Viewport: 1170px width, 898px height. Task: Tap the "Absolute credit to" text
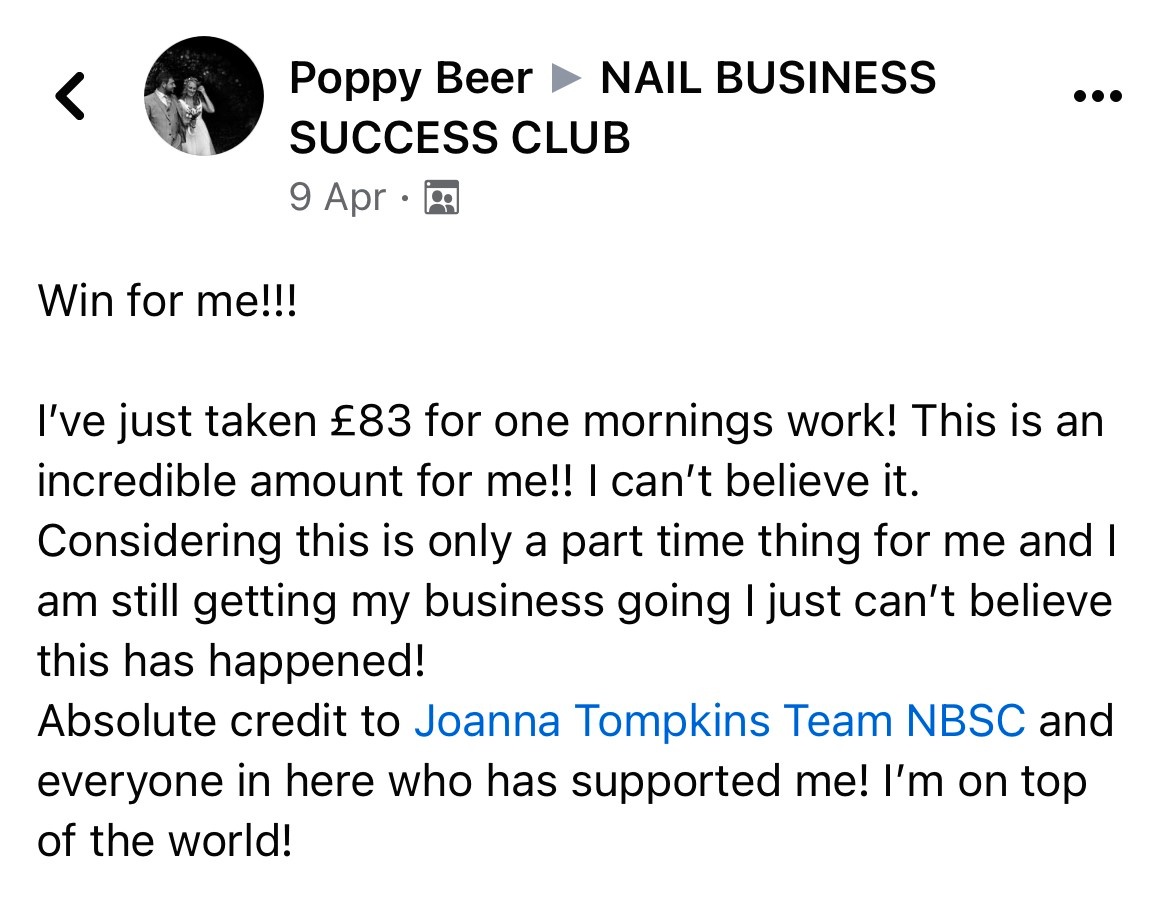tap(219, 721)
